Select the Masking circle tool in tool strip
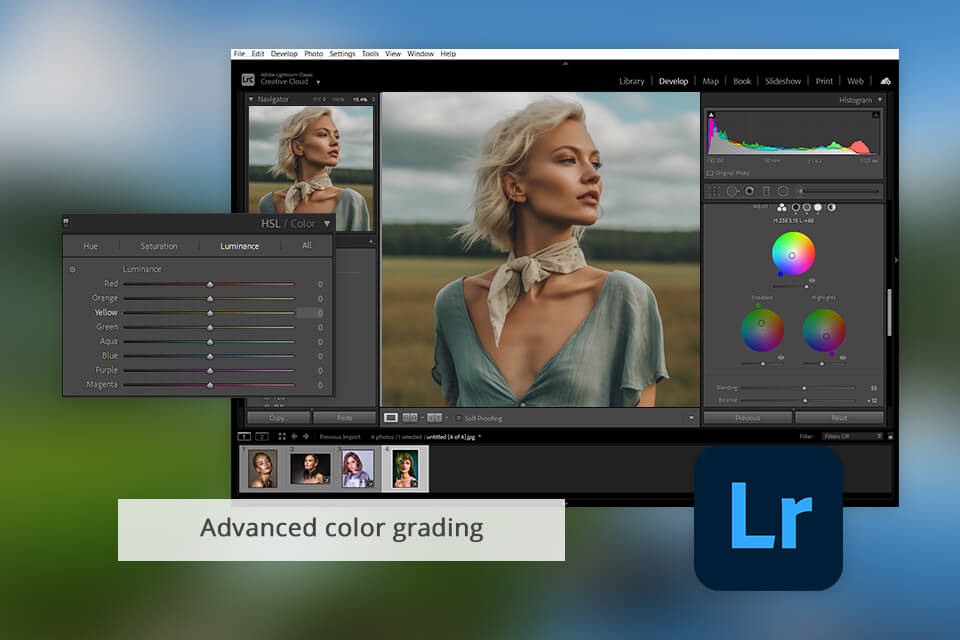Image resolution: width=960 pixels, height=640 pixels. (x=783, y=191)
